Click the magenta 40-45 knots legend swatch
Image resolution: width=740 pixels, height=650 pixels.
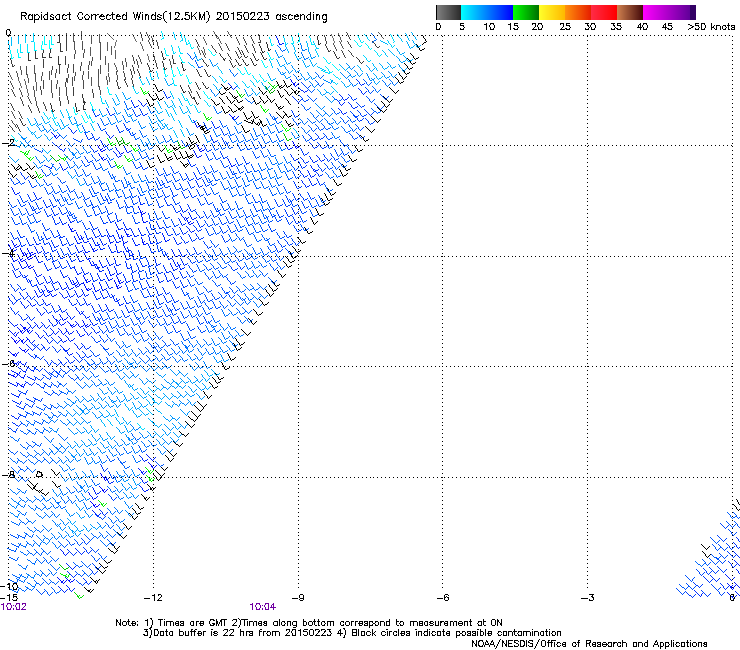(656, 12)
